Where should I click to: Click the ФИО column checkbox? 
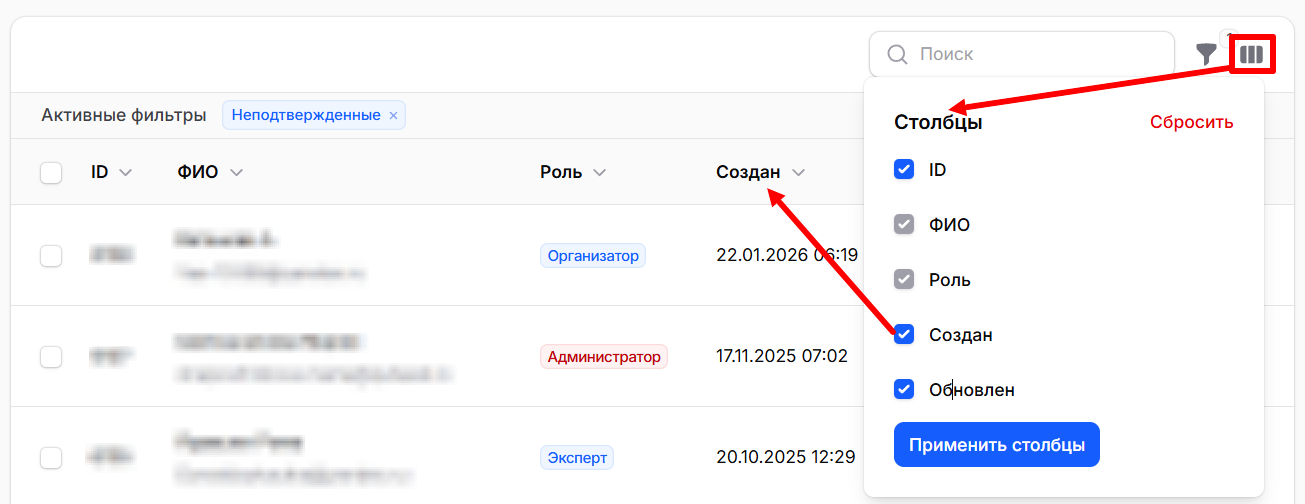tap(904, 225)
